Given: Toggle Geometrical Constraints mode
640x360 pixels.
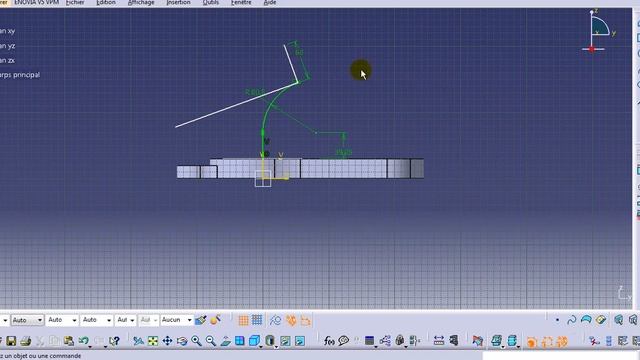Looking at the screenshot, I should (291, 320).
